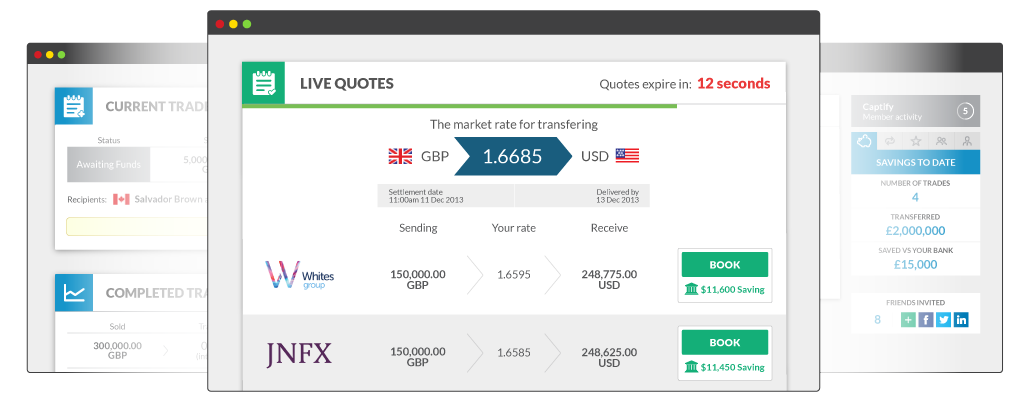Switch to the transfers arrows tab

click(x=890, y=141)
